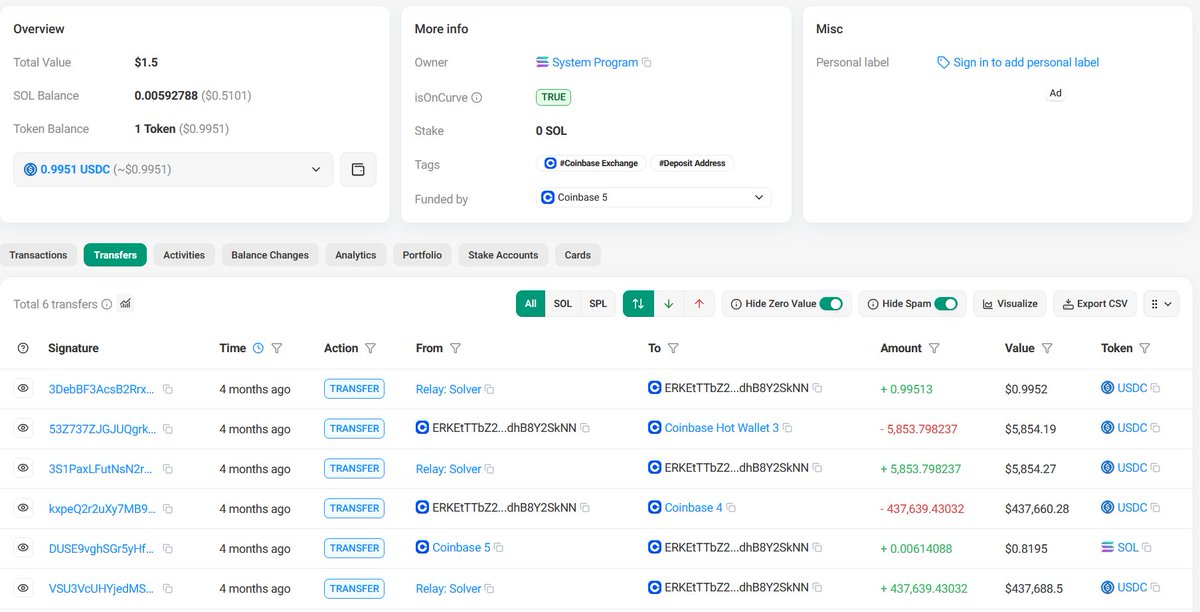The width and height of the screenshot is (1200, 612).
Task: Expand the Funded by Coinbase 5 dropdown
Action: (654, 198)
